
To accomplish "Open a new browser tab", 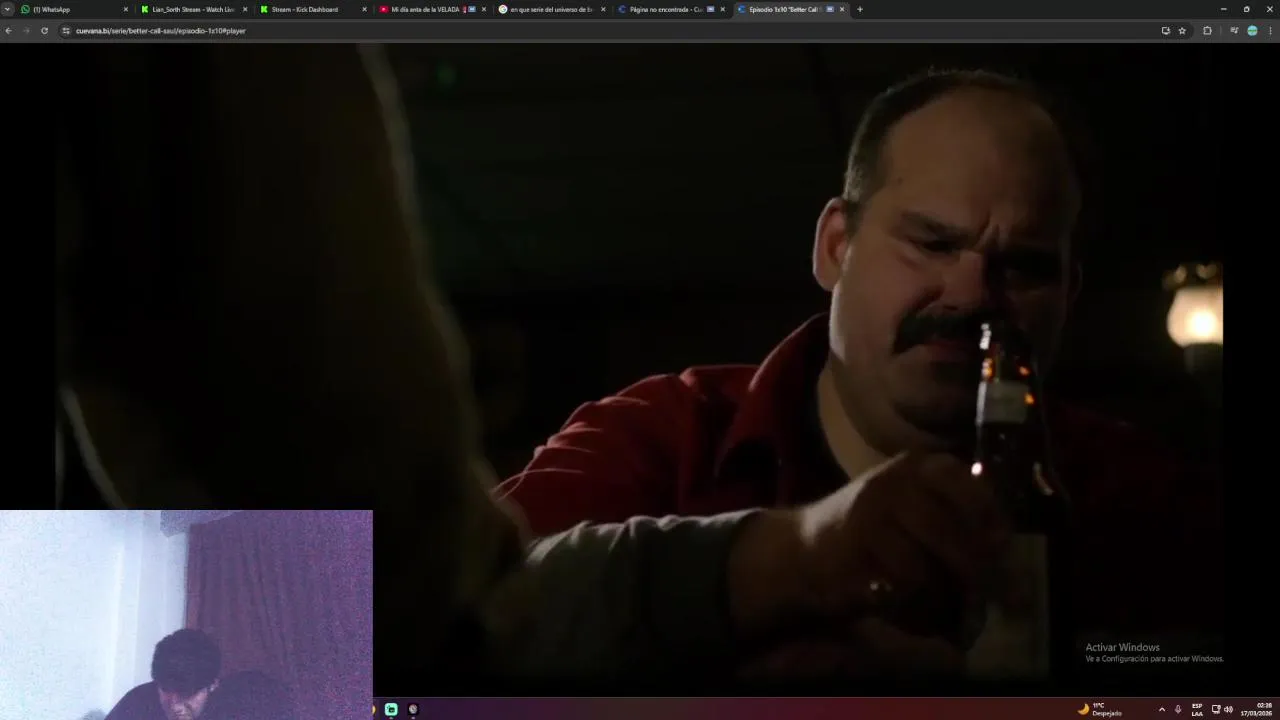I will pyautogui.click(x=860, y=9).
